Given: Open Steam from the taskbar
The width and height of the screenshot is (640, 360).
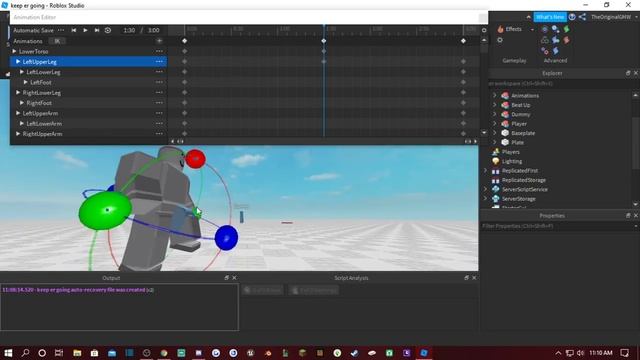Looking at the screenshot, I should point(354,353).
